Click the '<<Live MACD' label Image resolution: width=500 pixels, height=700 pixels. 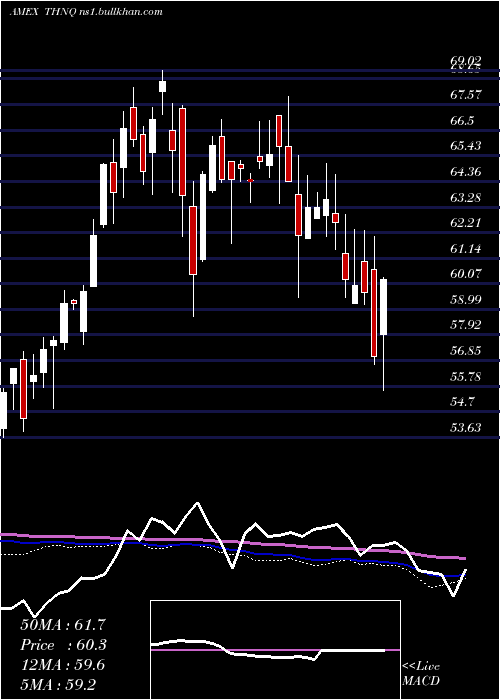pyautogui.click(x=421, y=673)
